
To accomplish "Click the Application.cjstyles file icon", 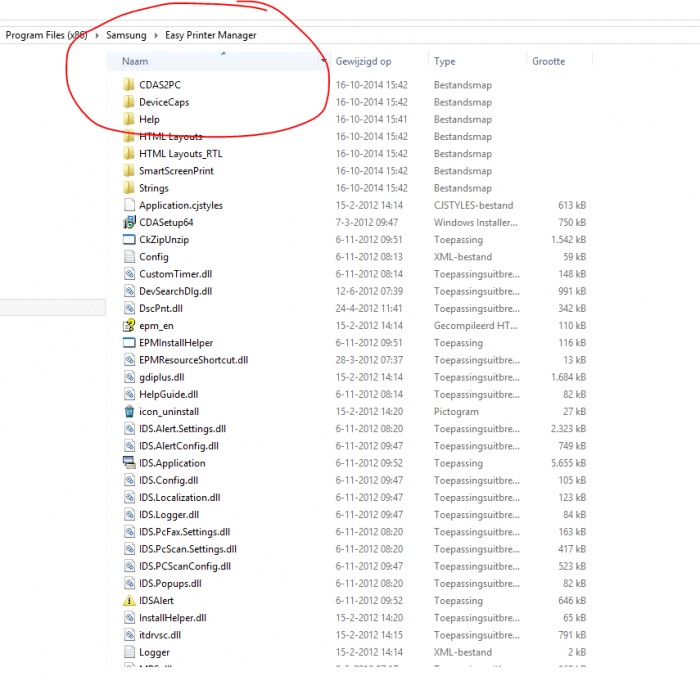I will (x=129, y=205).
